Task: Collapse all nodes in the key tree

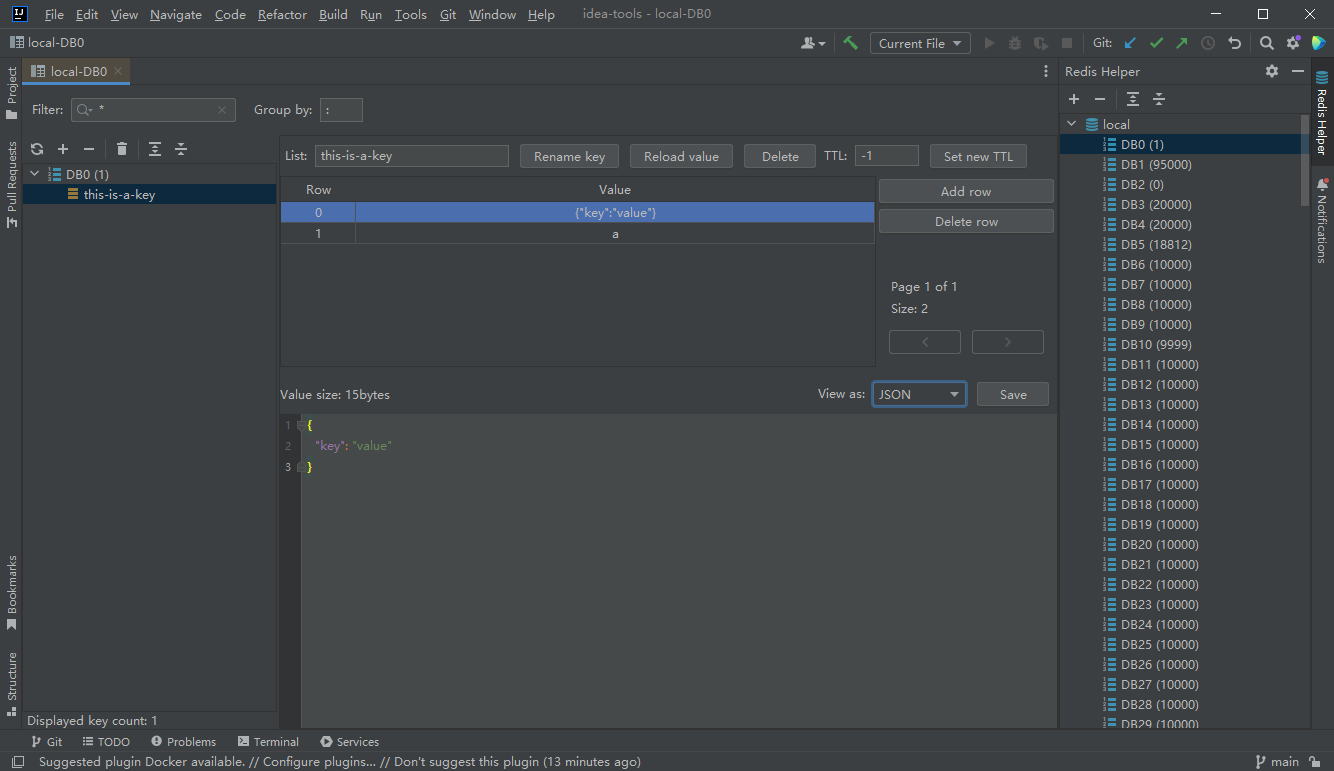Action: pyautogui.click(x=181, y=149)
